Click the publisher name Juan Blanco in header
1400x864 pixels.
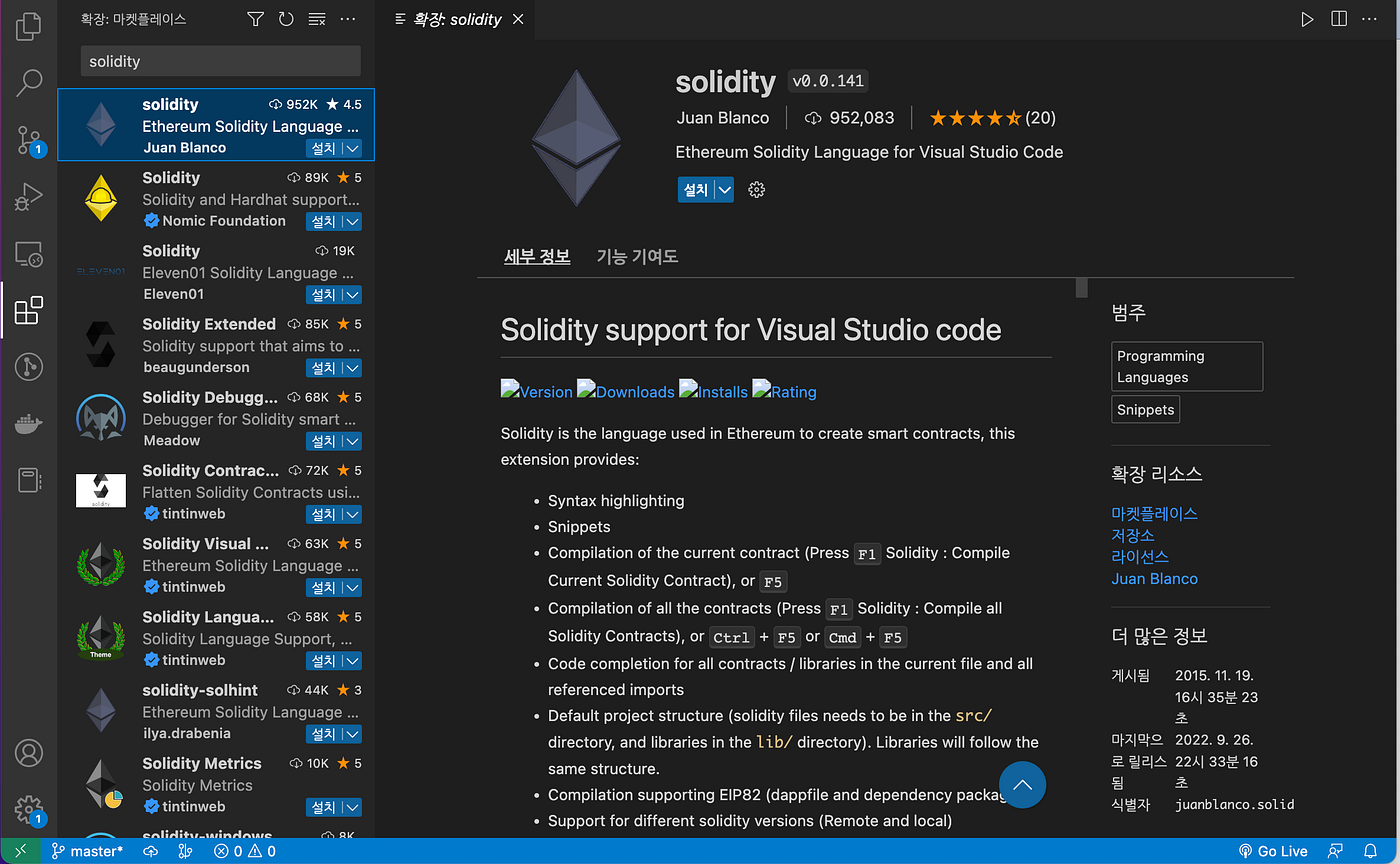(723, 118)
